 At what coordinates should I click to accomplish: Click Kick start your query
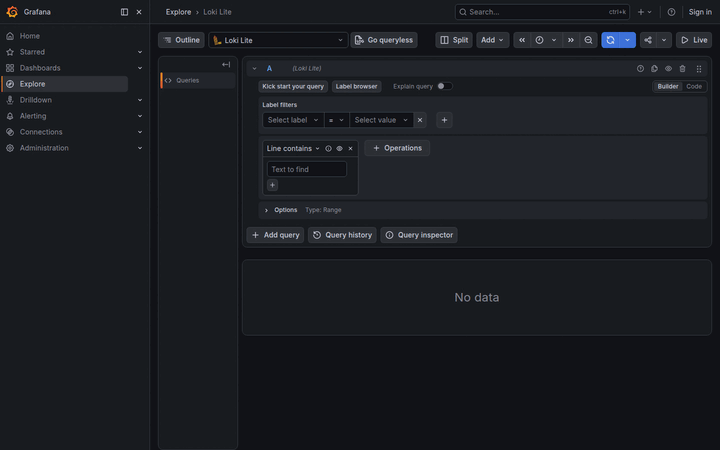(293, 86)
